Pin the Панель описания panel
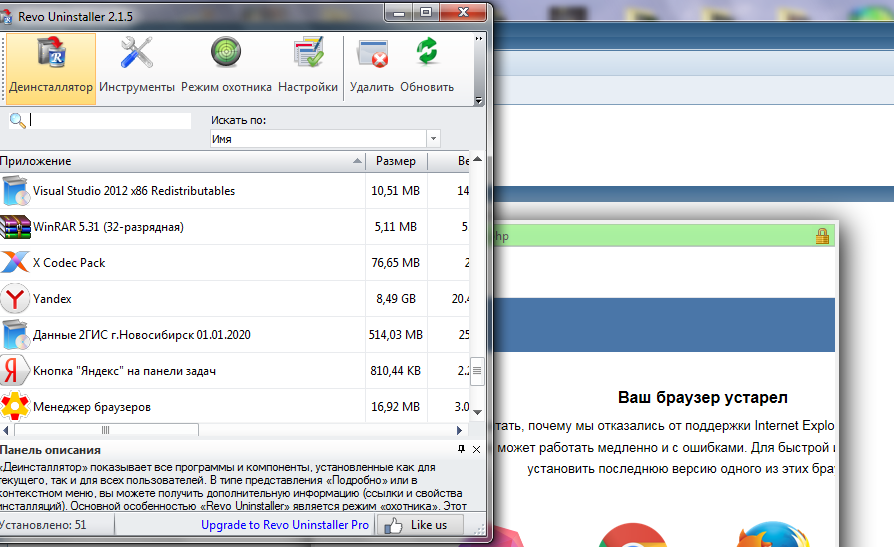The image size is (894, 547). pos(461,449)
